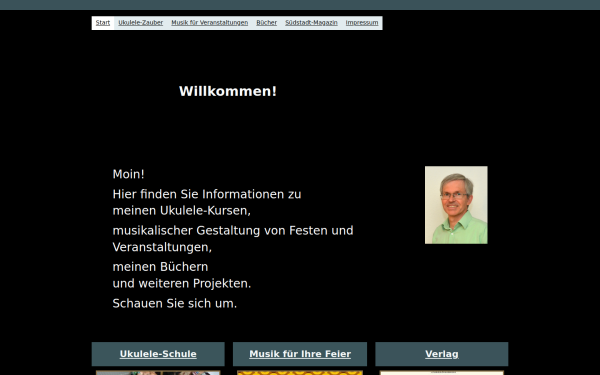Click the Verlag heading link
Viewport: 600px width, 375px height.
442,354
